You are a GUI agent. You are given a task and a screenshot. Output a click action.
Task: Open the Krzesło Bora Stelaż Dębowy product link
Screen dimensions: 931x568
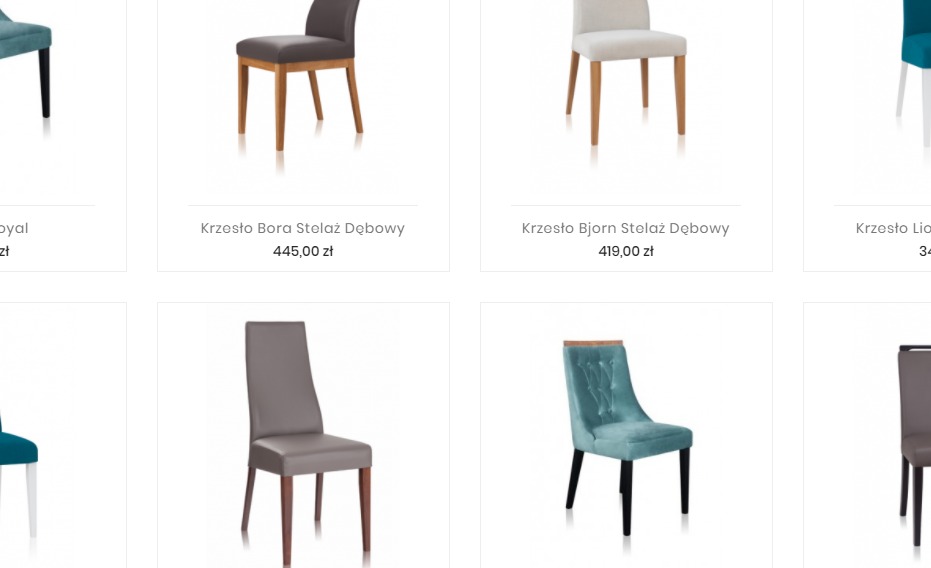[x=303, y=229]
